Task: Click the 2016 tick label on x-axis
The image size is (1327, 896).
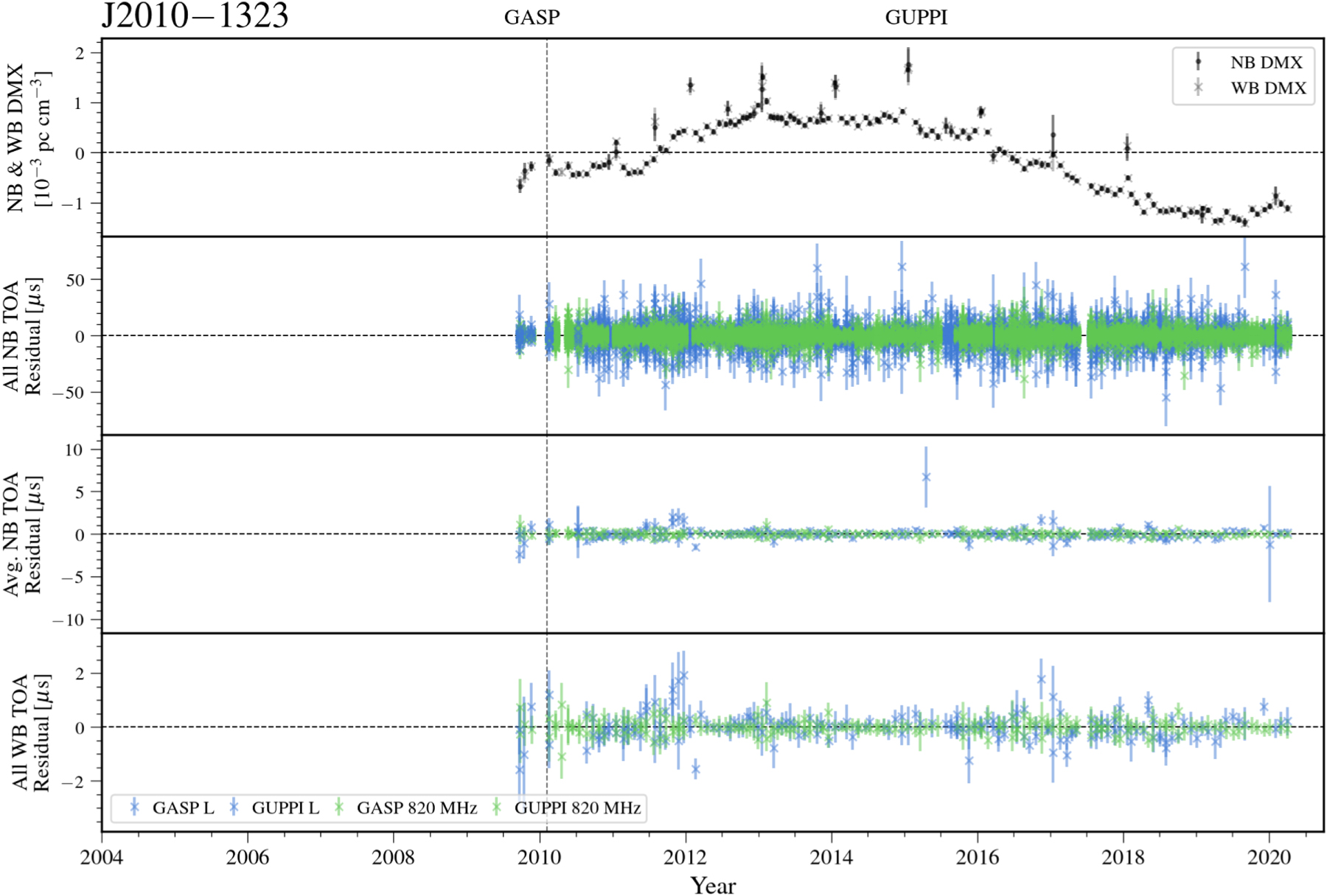Action: 978,858
